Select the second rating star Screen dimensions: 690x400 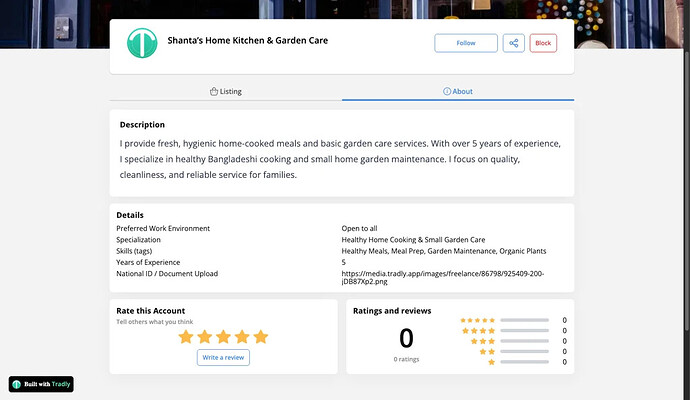click(204, 337)
